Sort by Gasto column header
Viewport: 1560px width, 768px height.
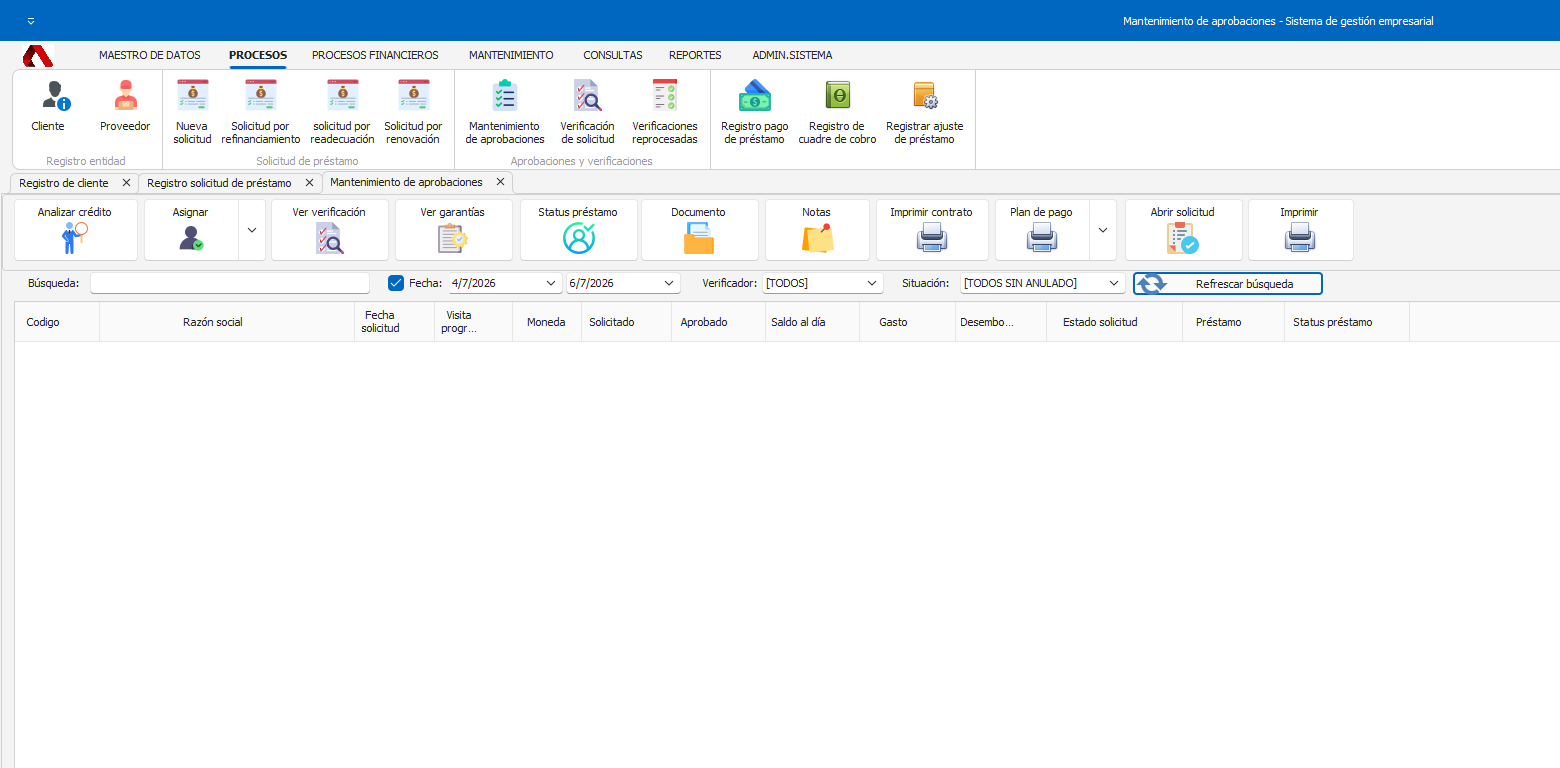908,322
